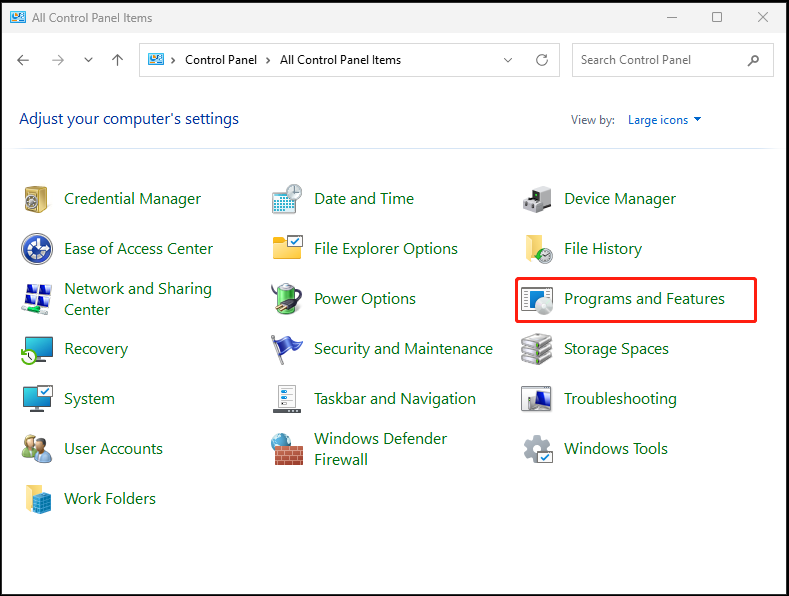Image resolution: width=789 pixels, height=596 pixels.
Task: Open the File History link
Action: tap(603, 249)
